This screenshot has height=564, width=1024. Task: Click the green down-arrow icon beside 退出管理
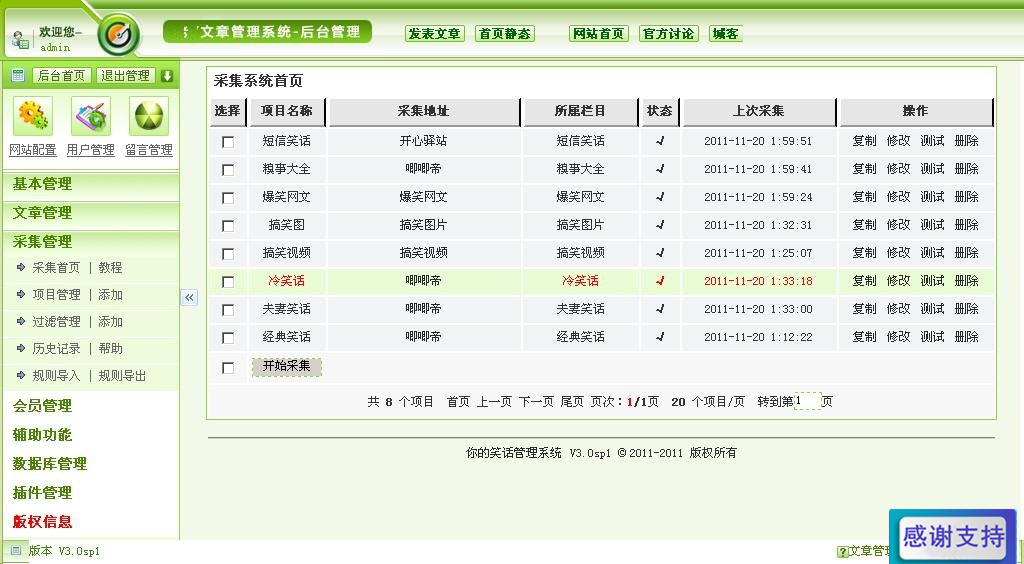point(167,76)
